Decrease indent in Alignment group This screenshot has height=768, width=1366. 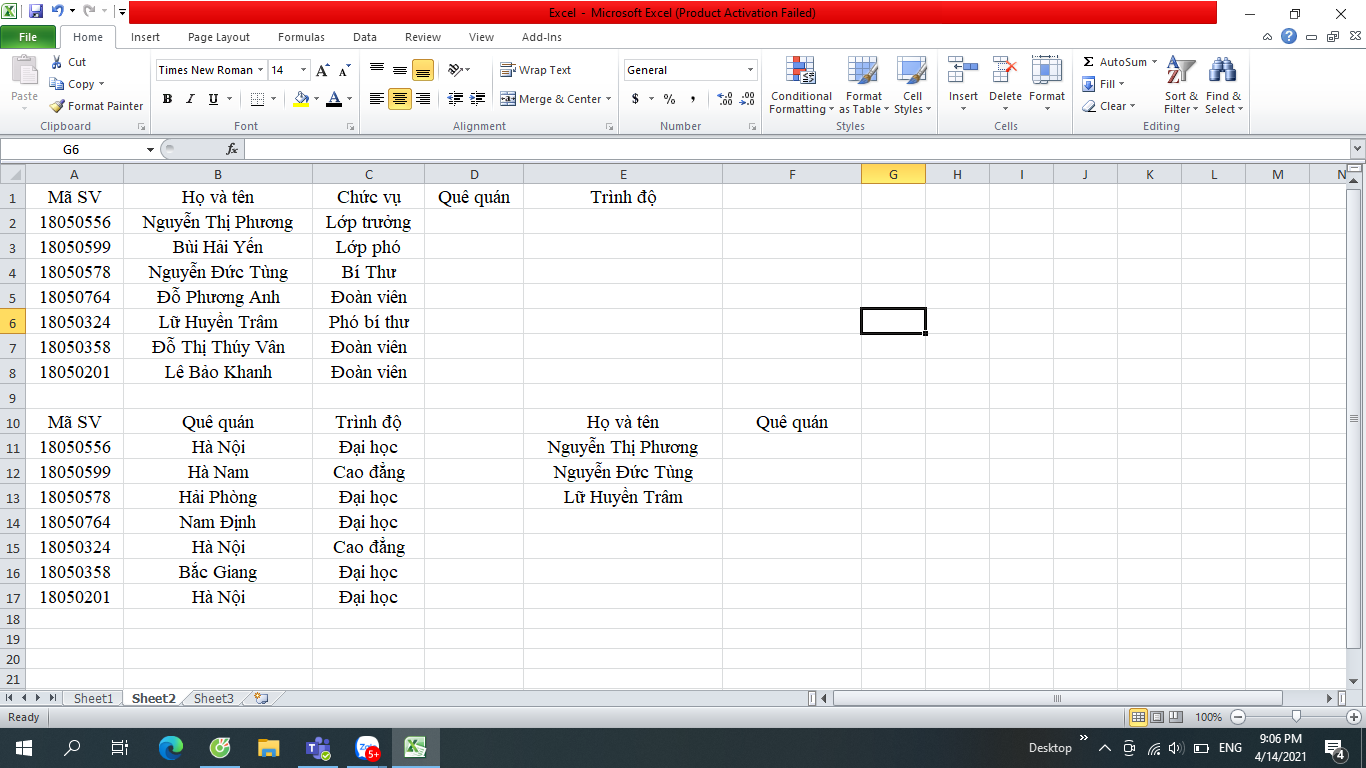[456, 99]
